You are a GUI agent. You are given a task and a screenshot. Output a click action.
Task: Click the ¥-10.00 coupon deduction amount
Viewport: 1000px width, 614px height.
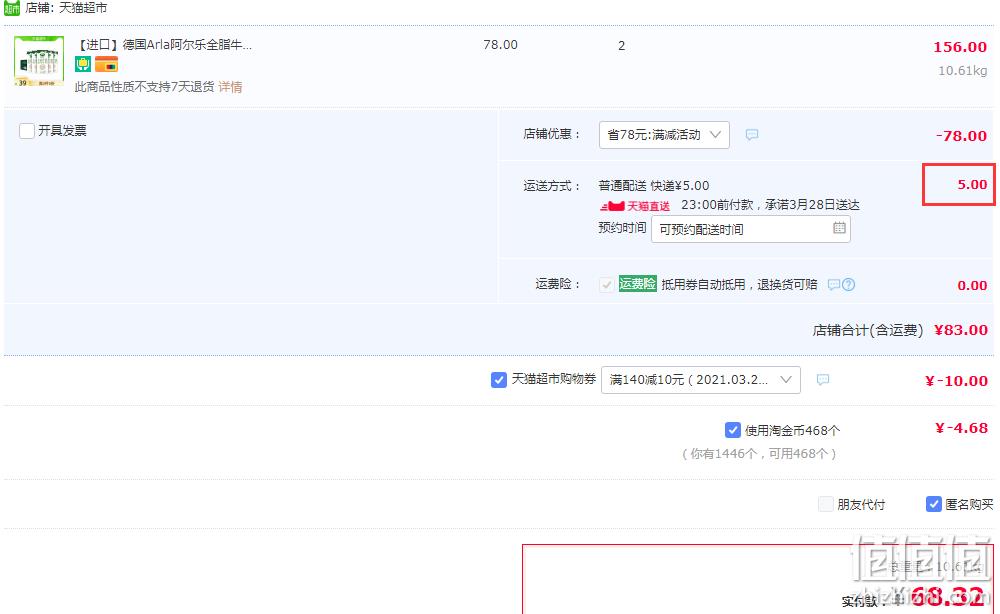click(x=956, y=381)
